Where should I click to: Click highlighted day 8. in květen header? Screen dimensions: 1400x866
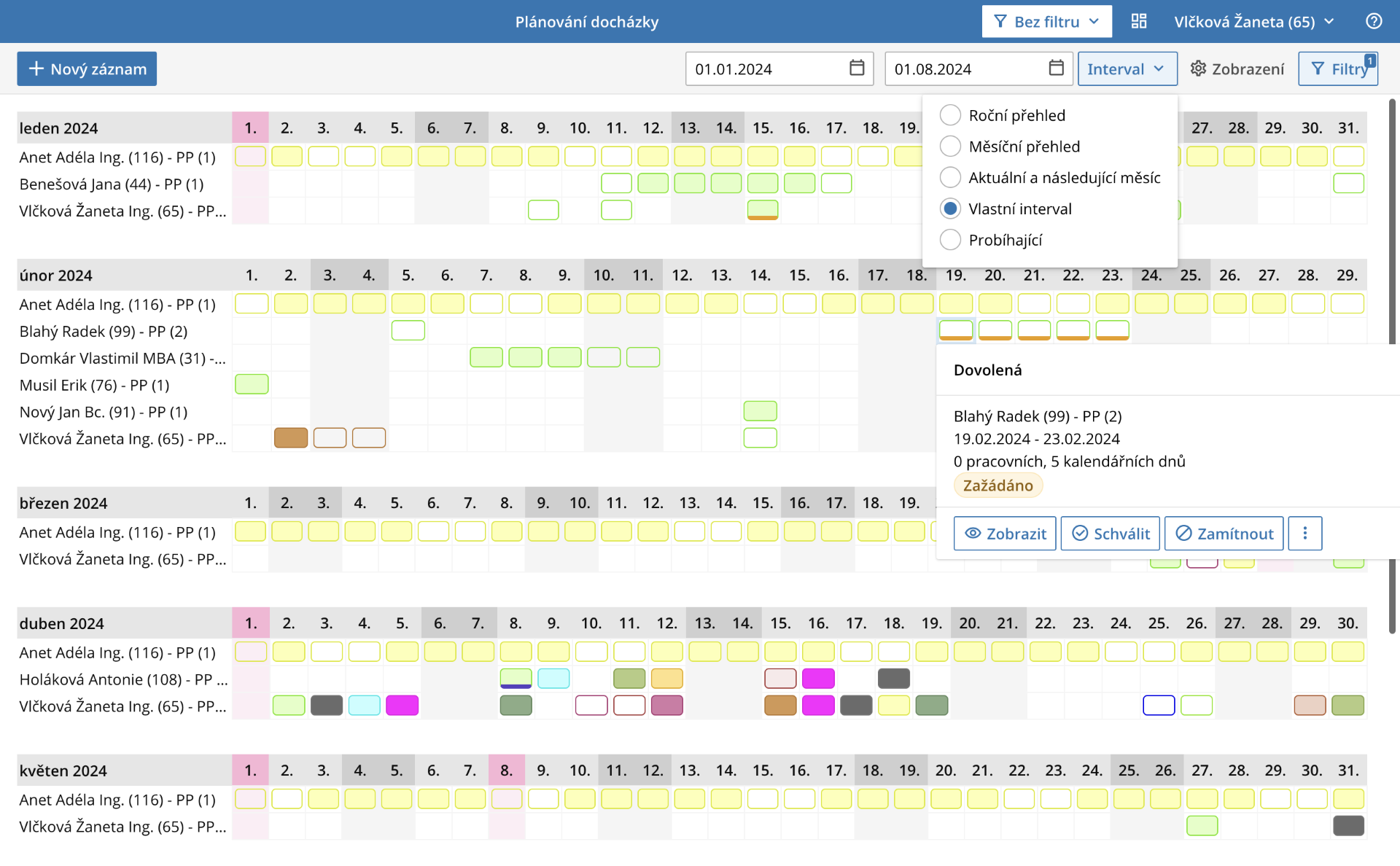506,771
